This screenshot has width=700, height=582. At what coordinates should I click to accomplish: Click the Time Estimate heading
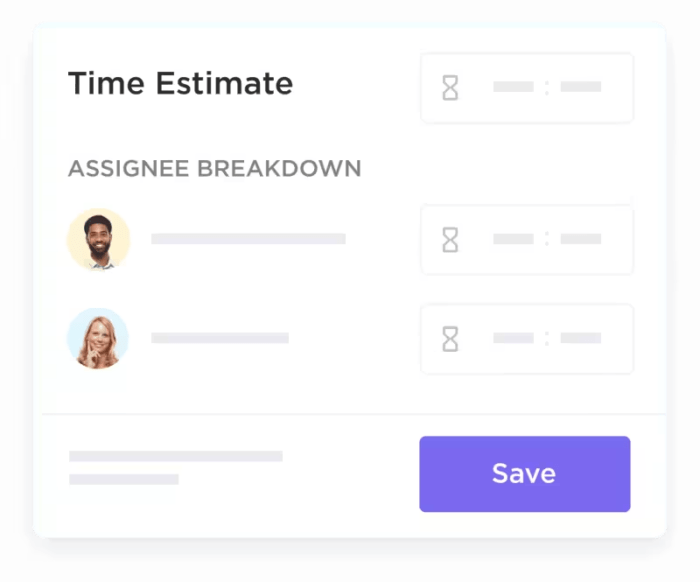click(180, 84)
